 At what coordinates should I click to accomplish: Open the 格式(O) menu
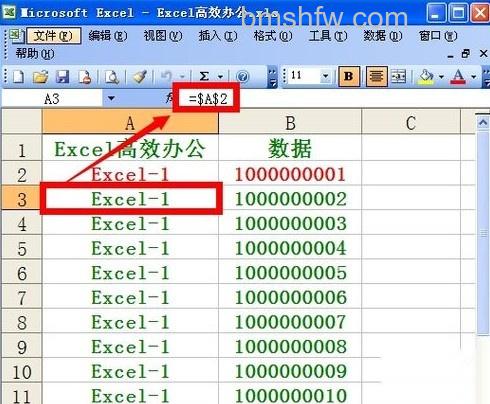[273, 35]
